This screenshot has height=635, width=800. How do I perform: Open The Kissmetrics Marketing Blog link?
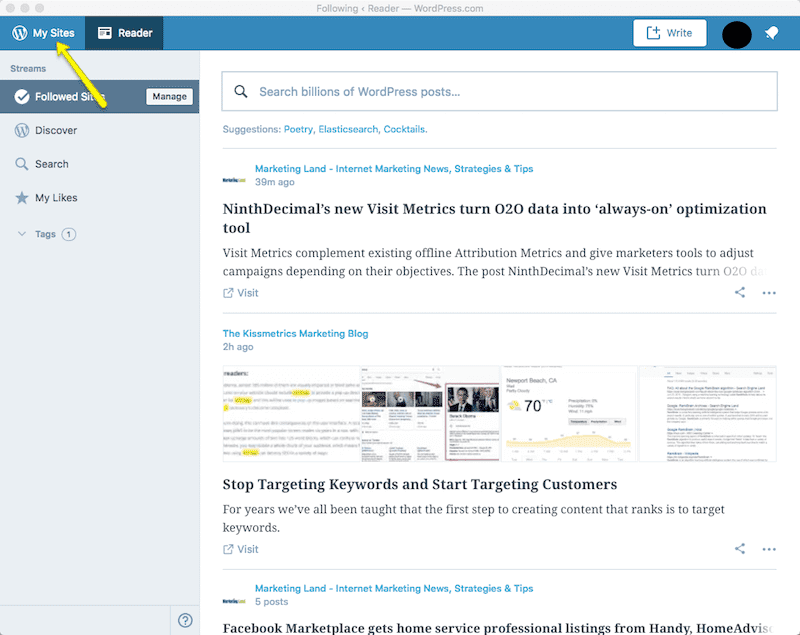(295, 333)
